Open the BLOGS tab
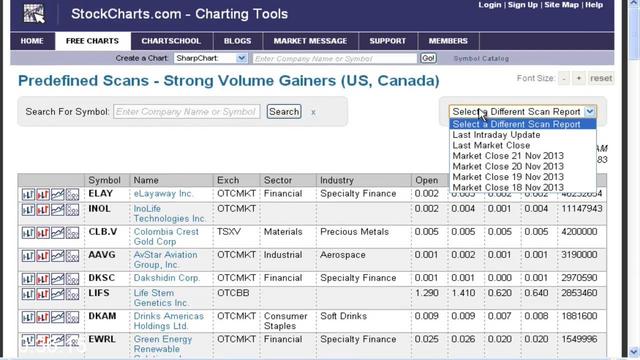This screenshot has width=640, height=360. tap(238, 41)
